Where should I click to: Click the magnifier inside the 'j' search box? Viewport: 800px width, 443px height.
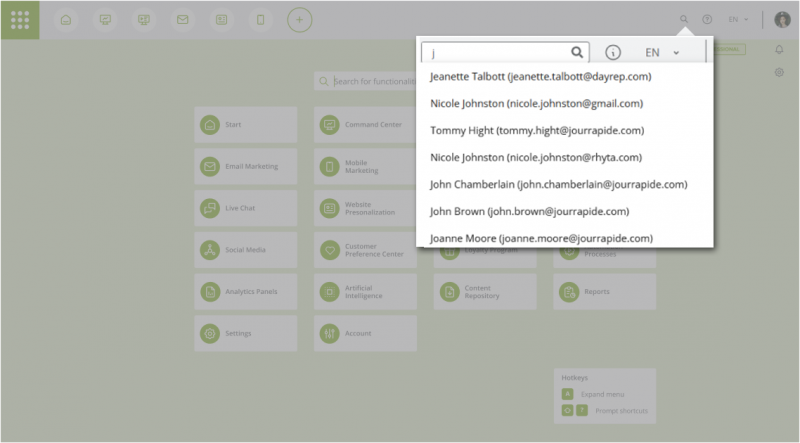tap(577, 52)
